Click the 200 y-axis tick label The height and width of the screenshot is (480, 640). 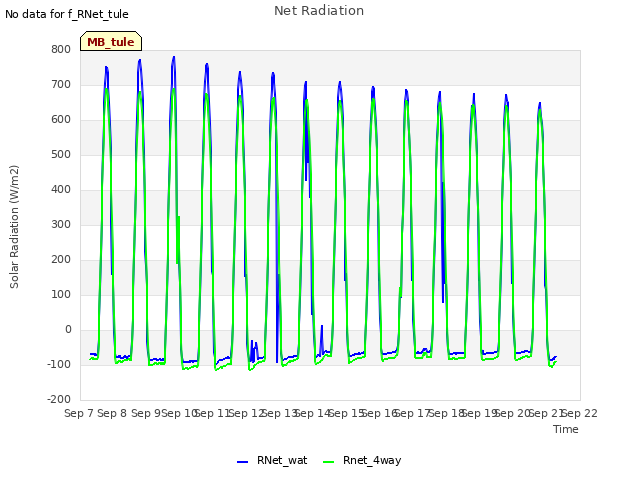61,260
